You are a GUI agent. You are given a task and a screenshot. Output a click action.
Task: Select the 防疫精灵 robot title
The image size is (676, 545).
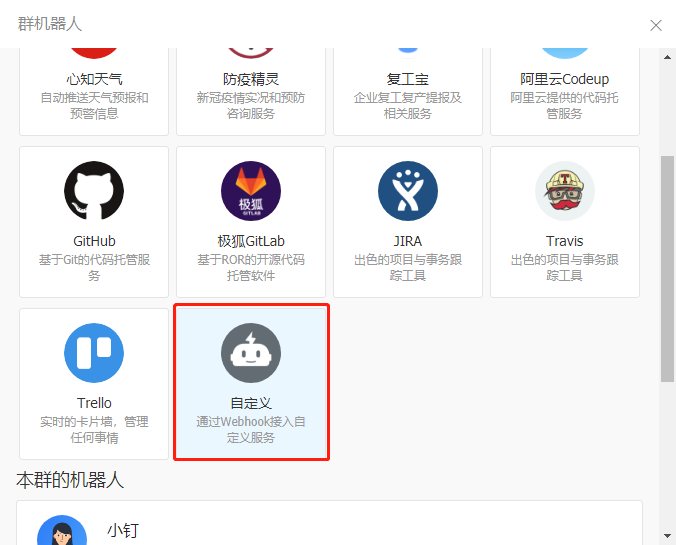(251, 79)
